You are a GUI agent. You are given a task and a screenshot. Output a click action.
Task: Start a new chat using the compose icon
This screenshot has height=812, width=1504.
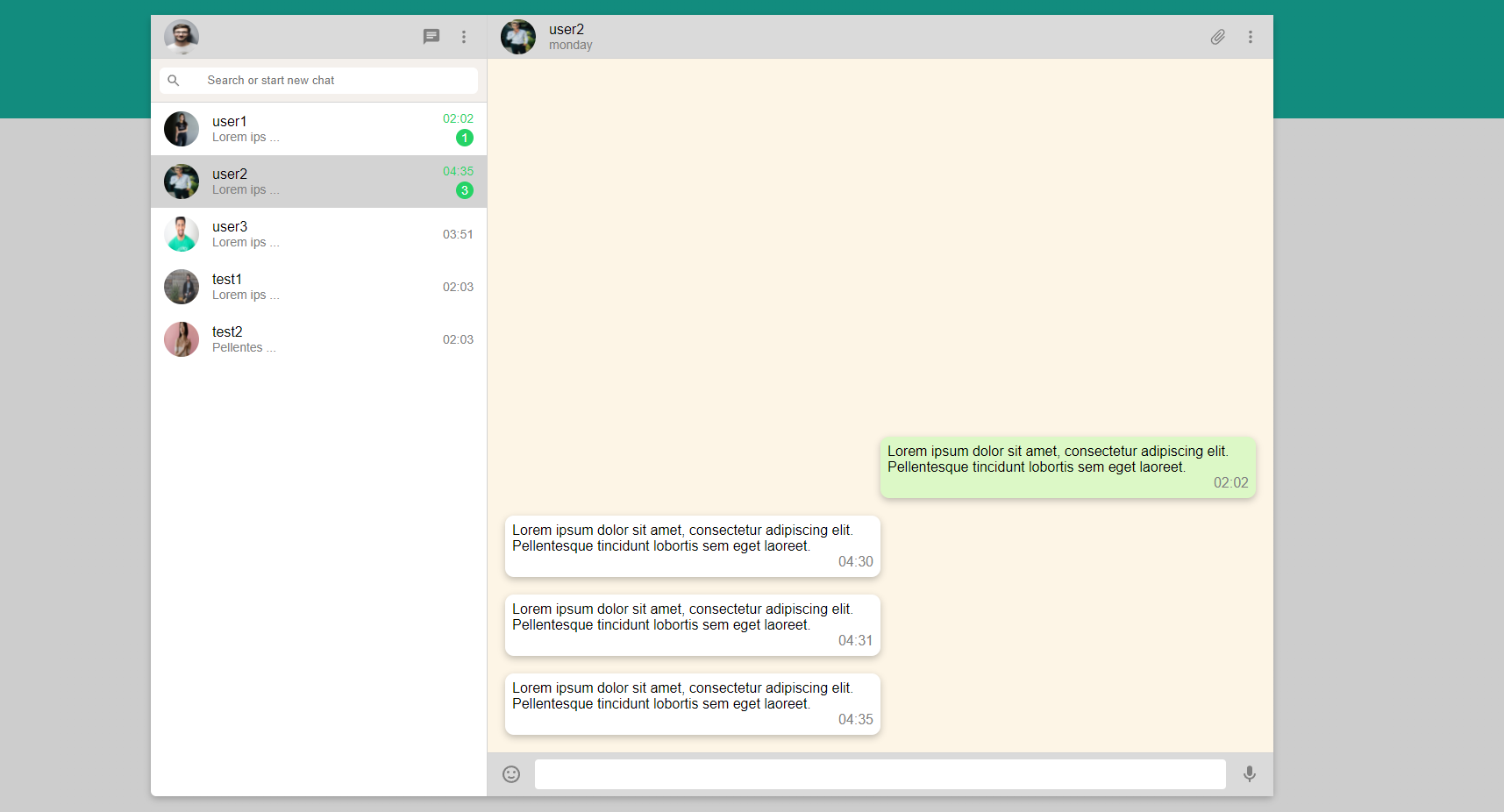431,37
